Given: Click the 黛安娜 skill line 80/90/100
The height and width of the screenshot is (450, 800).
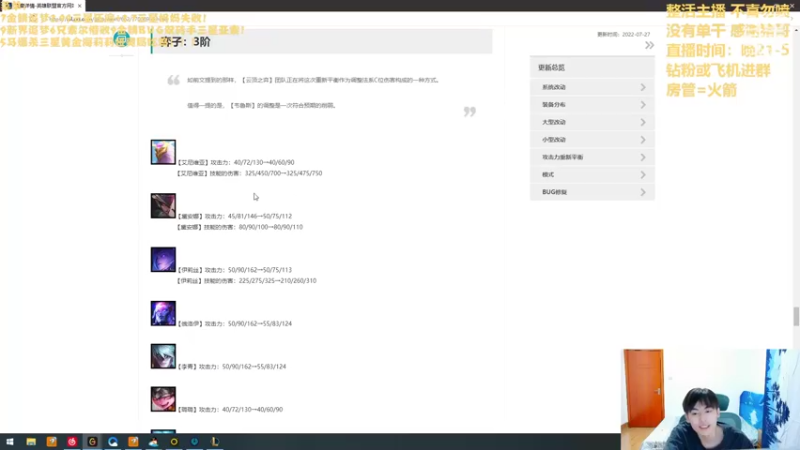Looking at the screenshot, I should pos(240,227).
